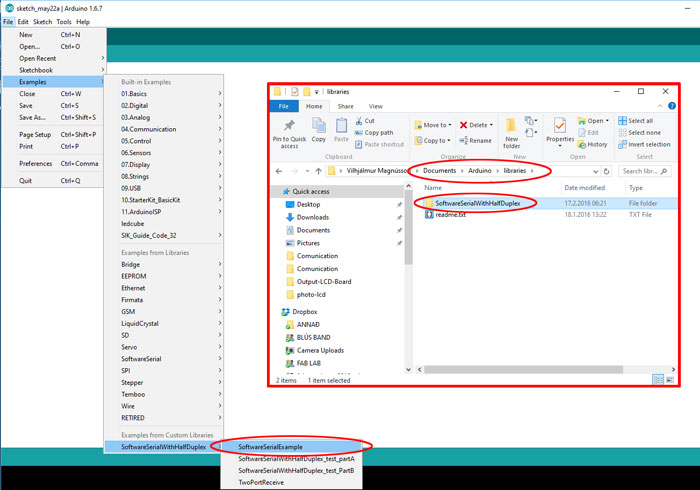Screen dimensions: 700x490
Task: Open the Explorer File tab
Action: 284,106
